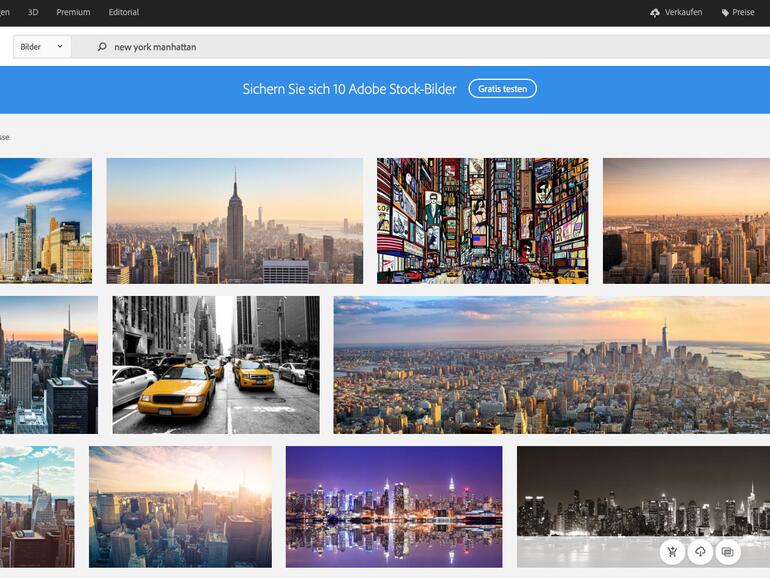Click the Gratis testen button

(502, 89)
